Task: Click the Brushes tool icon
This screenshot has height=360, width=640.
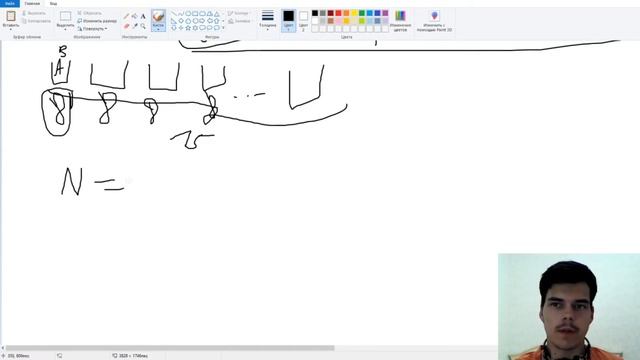Action: 158,17
